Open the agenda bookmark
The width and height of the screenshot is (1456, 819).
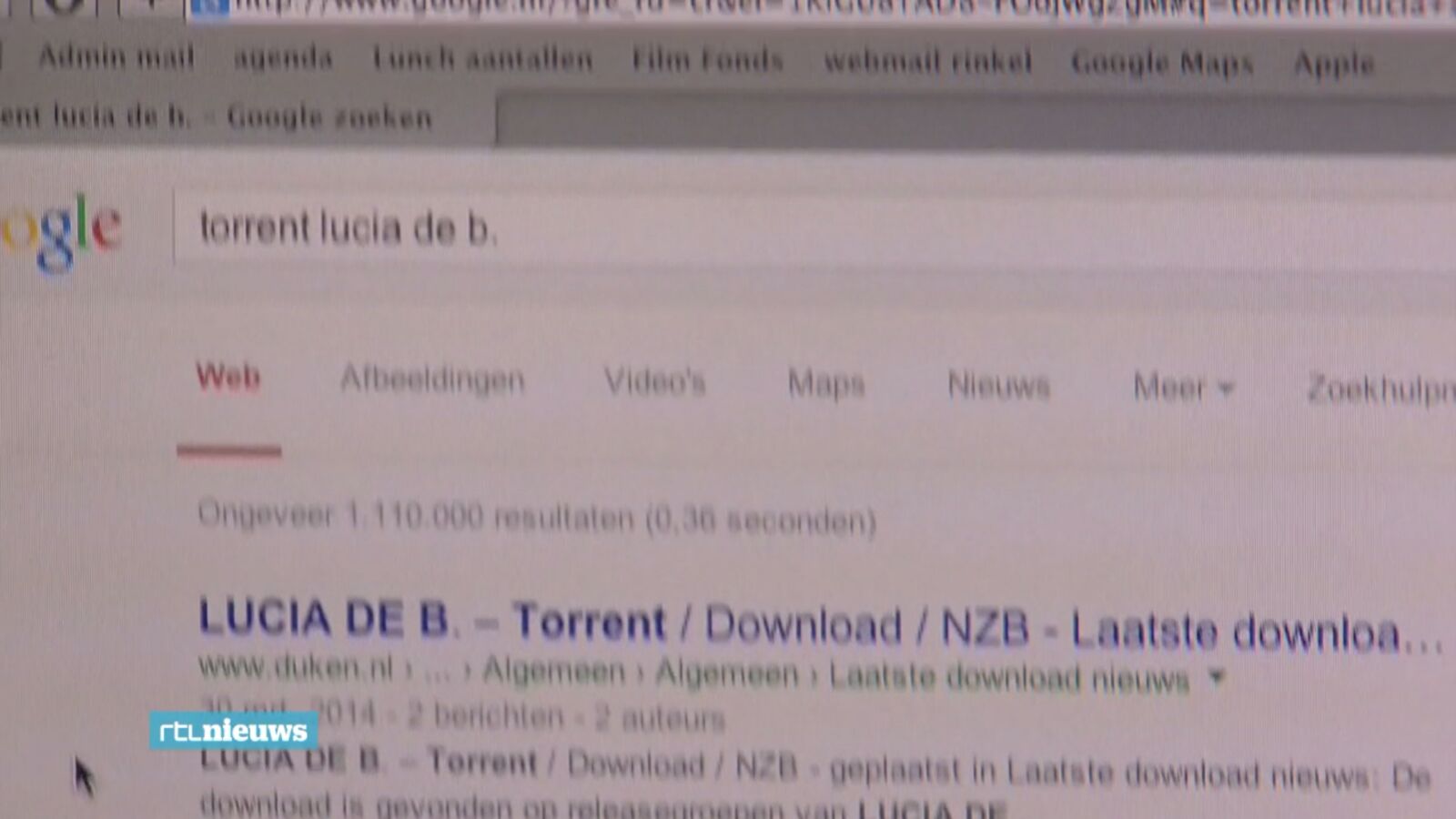coord(283,57)
